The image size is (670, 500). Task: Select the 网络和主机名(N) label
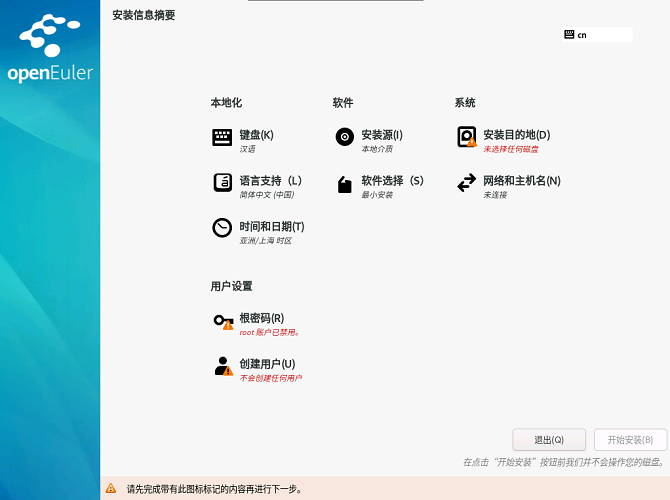point(521,181)
